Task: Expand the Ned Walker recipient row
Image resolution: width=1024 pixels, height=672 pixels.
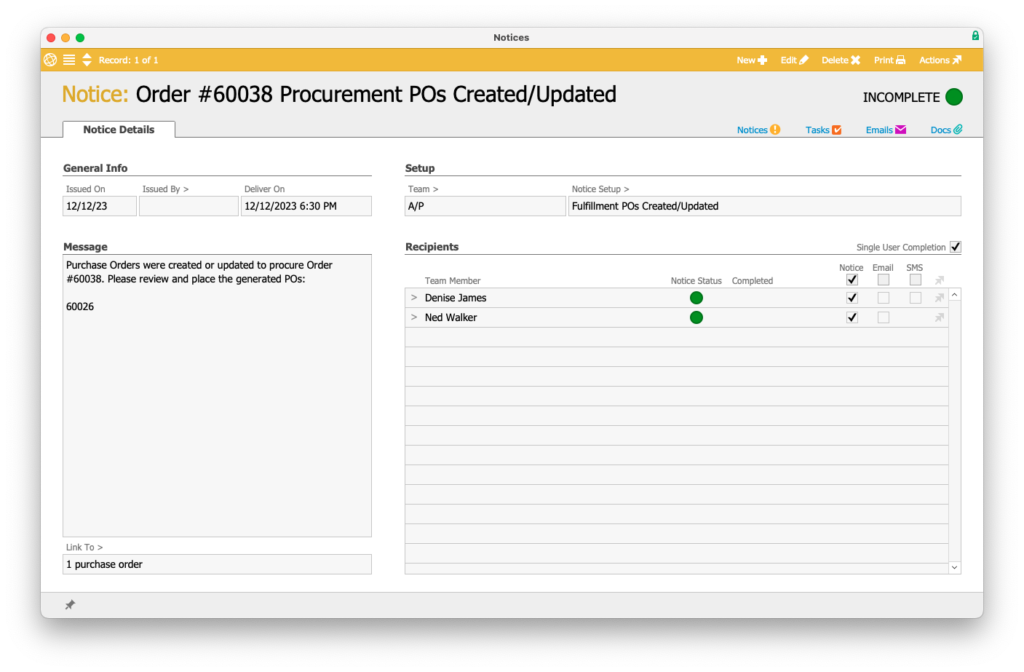Action: [413, 317]
